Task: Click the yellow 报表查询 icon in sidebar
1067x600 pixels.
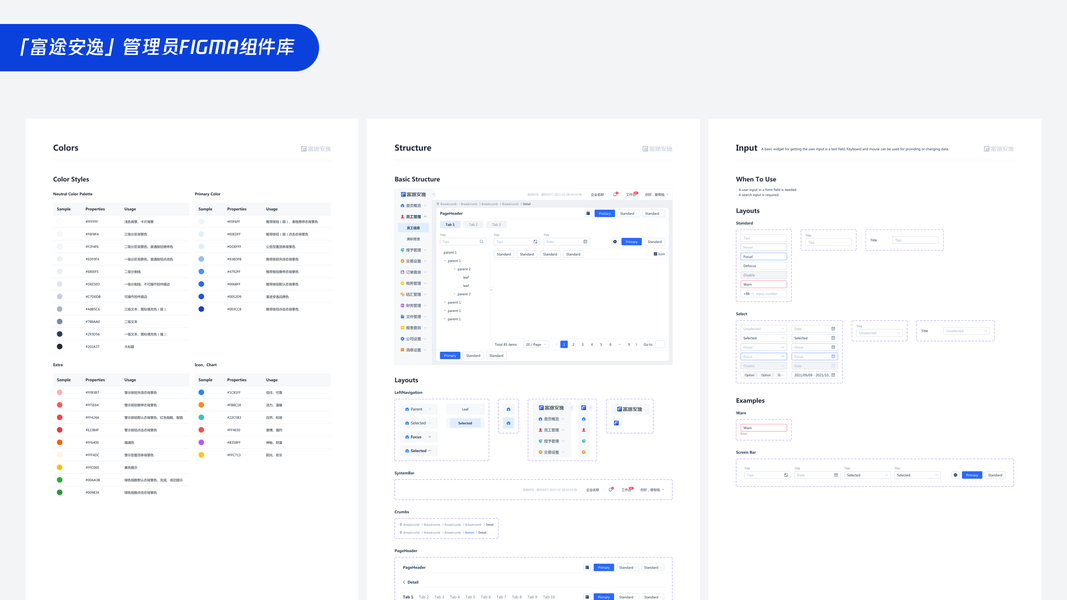Action: (x=402, y=327)
